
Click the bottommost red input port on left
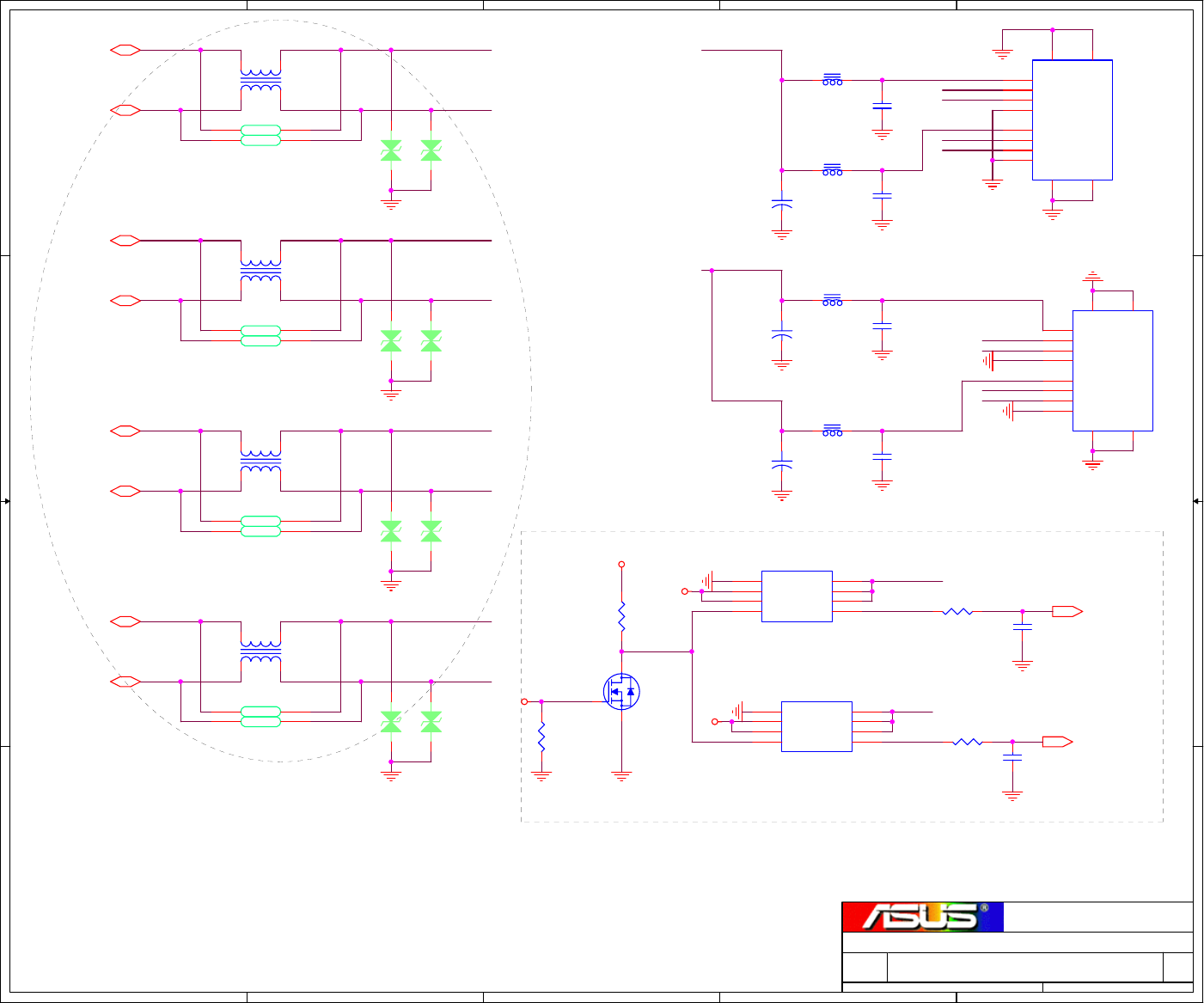(125, 682)
